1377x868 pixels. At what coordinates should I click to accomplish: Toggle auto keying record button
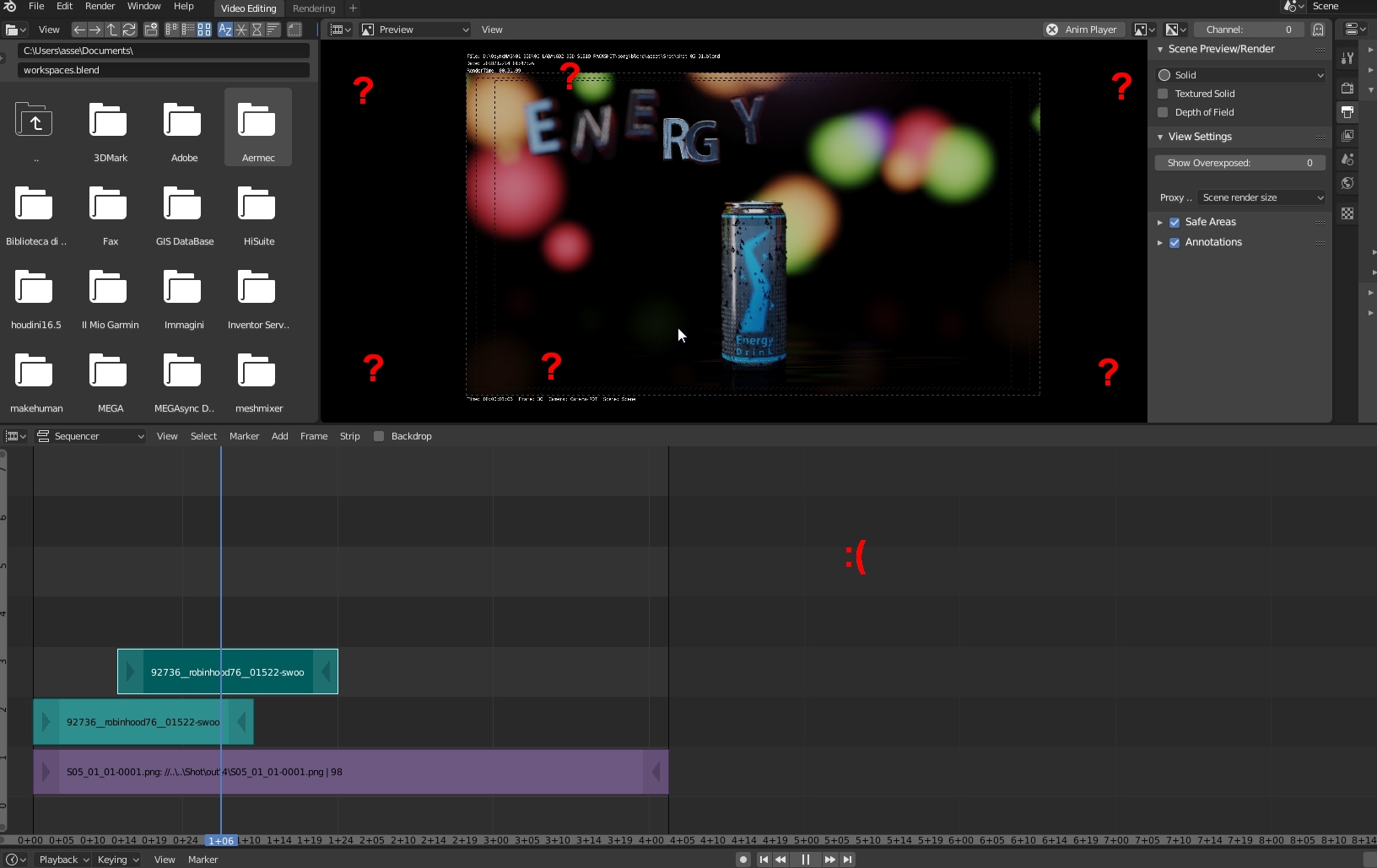742,860
